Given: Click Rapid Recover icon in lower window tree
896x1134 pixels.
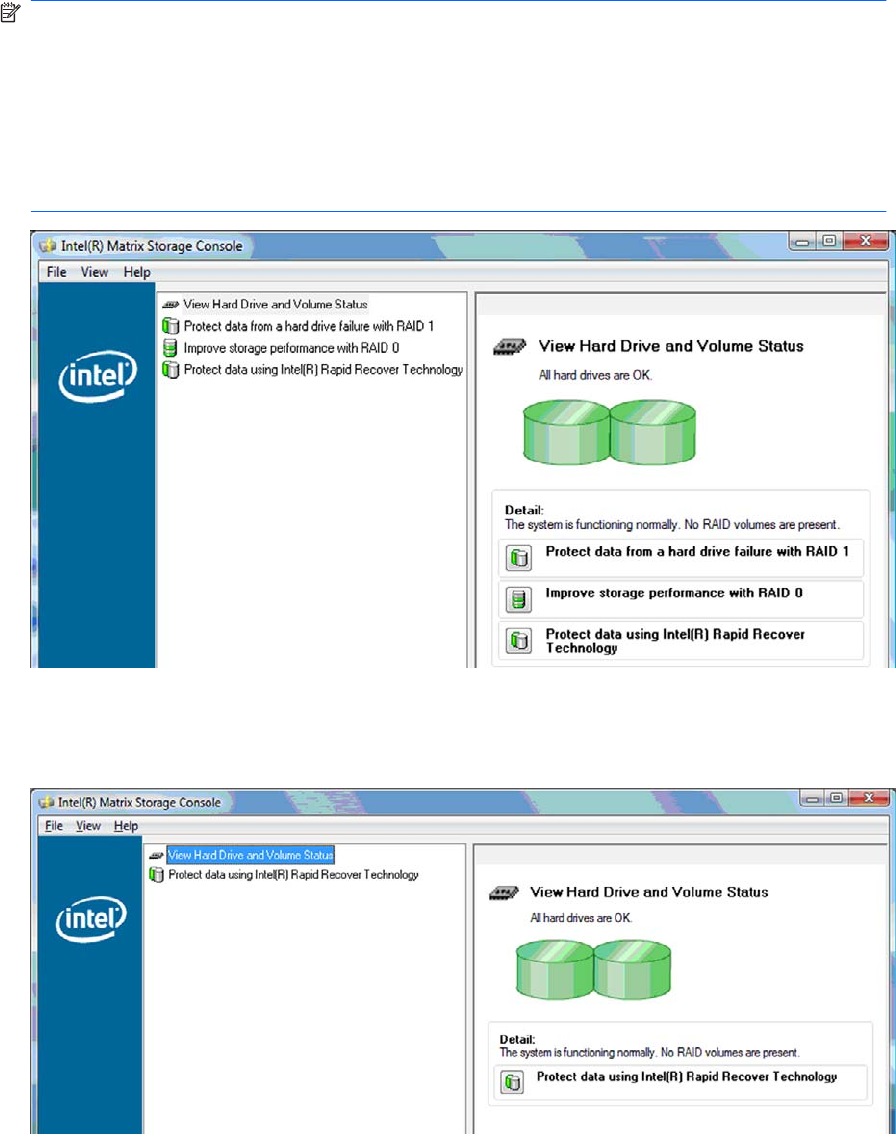Looking at the screenshot, I should click(156, 874).
